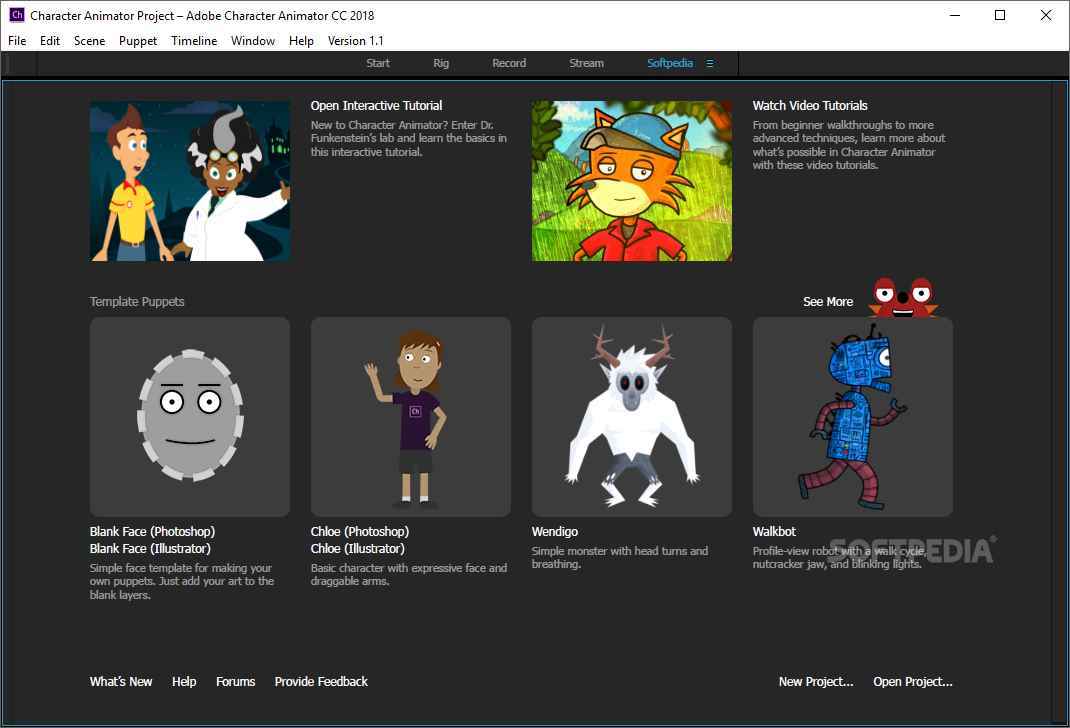Click the Character Animator app icon in title bar
The height and width of the screenshot is (728, 1070).
[16, 15]
